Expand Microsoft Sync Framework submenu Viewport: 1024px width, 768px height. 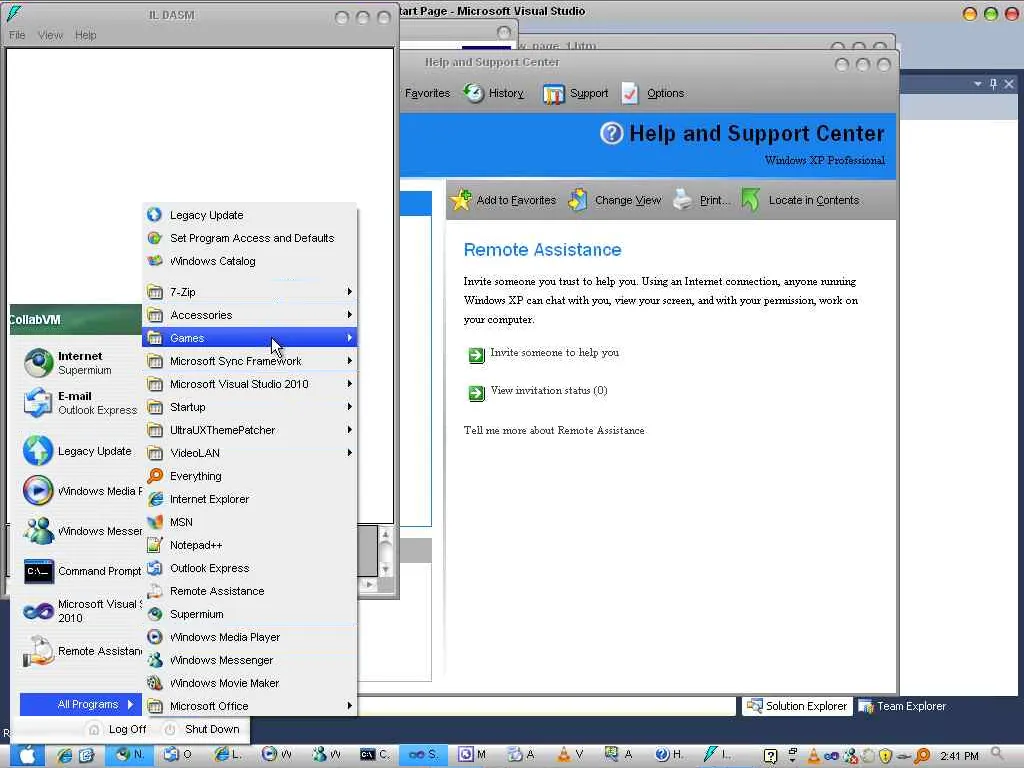(249, 361)
